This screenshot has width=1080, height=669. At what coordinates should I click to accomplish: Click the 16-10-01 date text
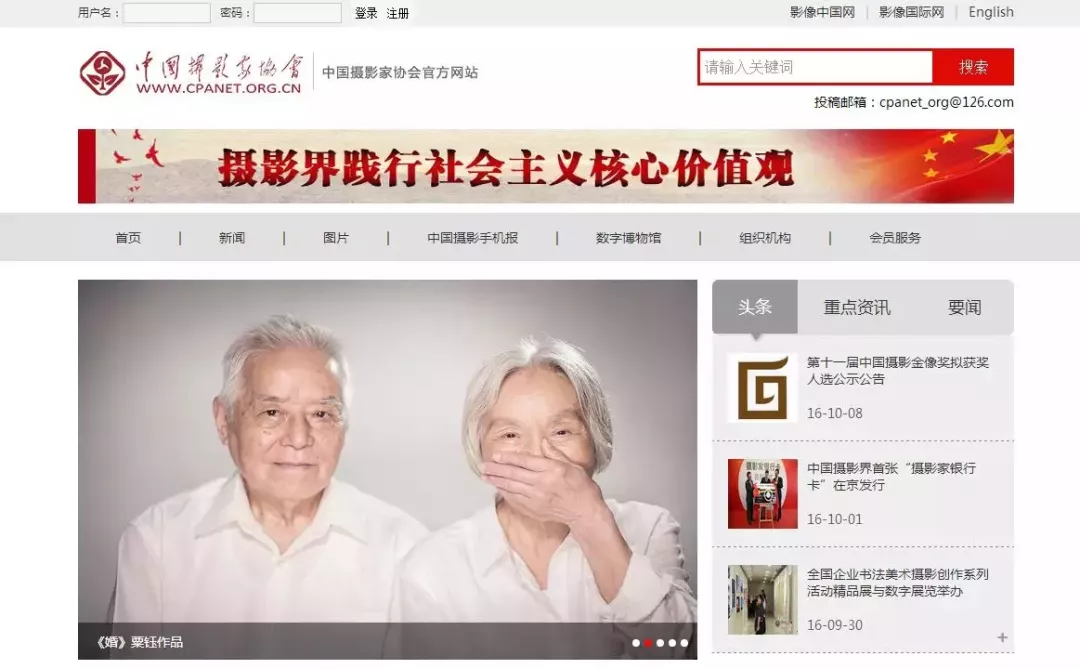(x=834, y=519)
